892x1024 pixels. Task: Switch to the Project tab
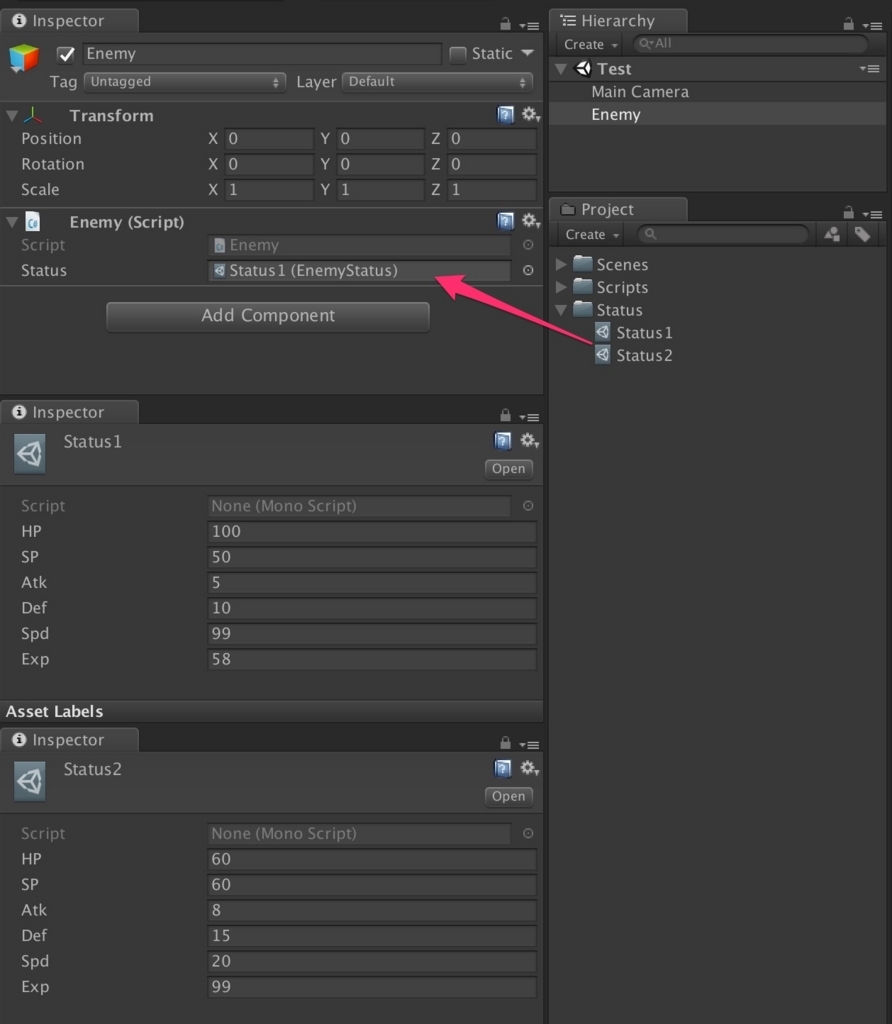[x=607, y=209]
